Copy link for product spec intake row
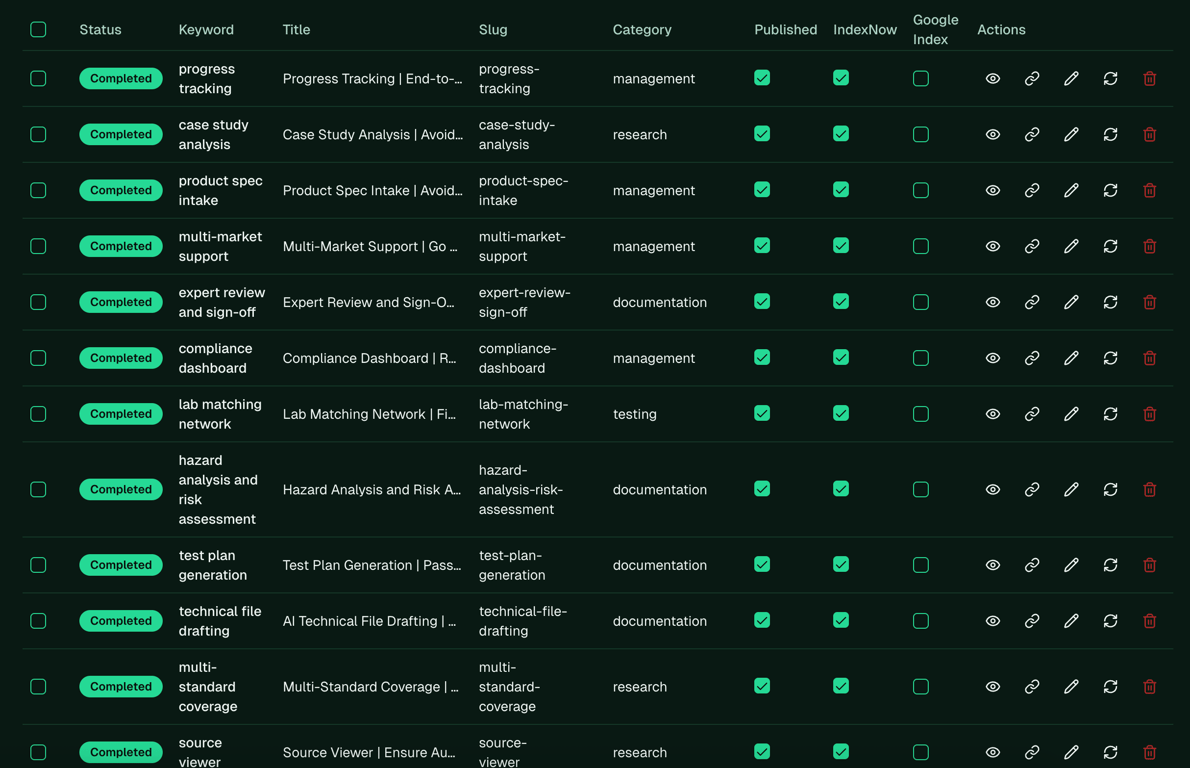1190x768 pixels. click(1031, 190)
